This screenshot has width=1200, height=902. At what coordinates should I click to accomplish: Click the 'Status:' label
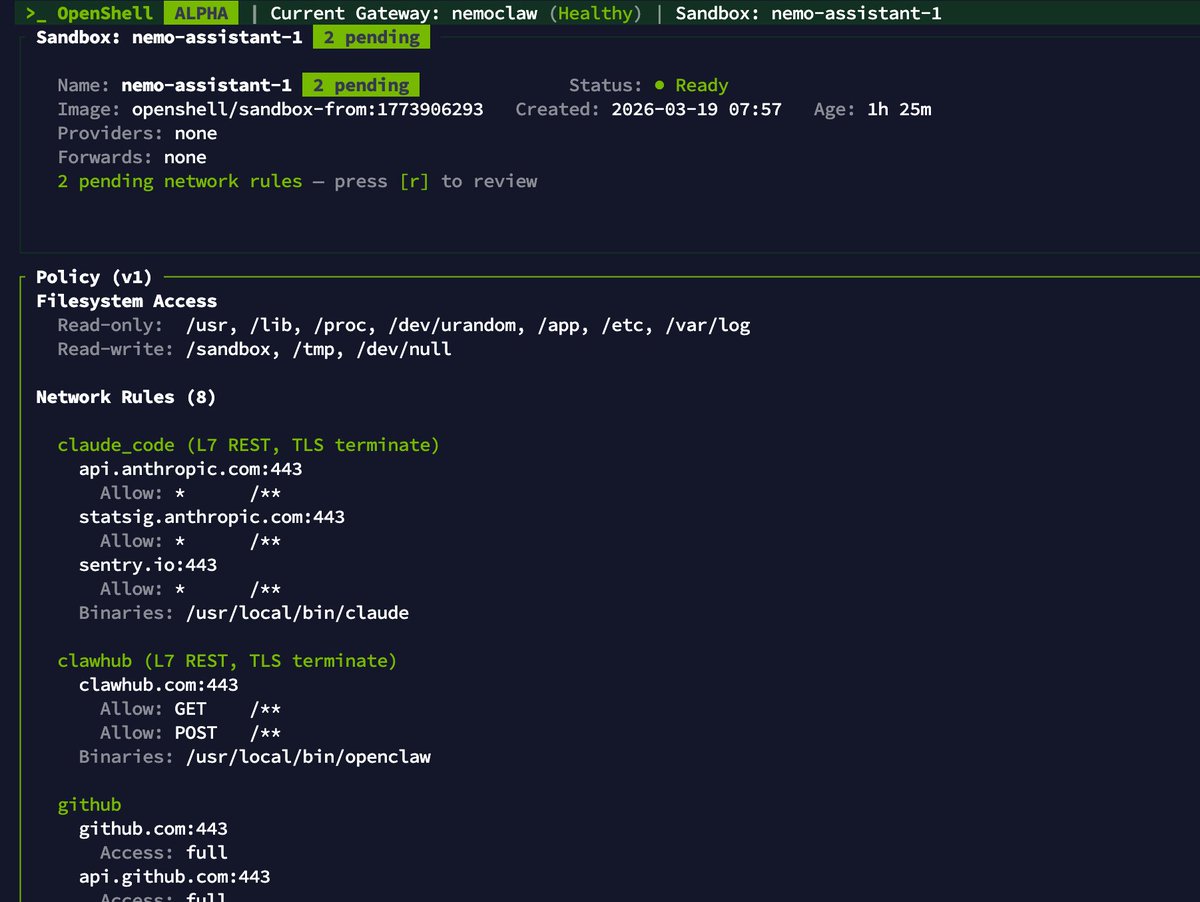pos(606,85)
